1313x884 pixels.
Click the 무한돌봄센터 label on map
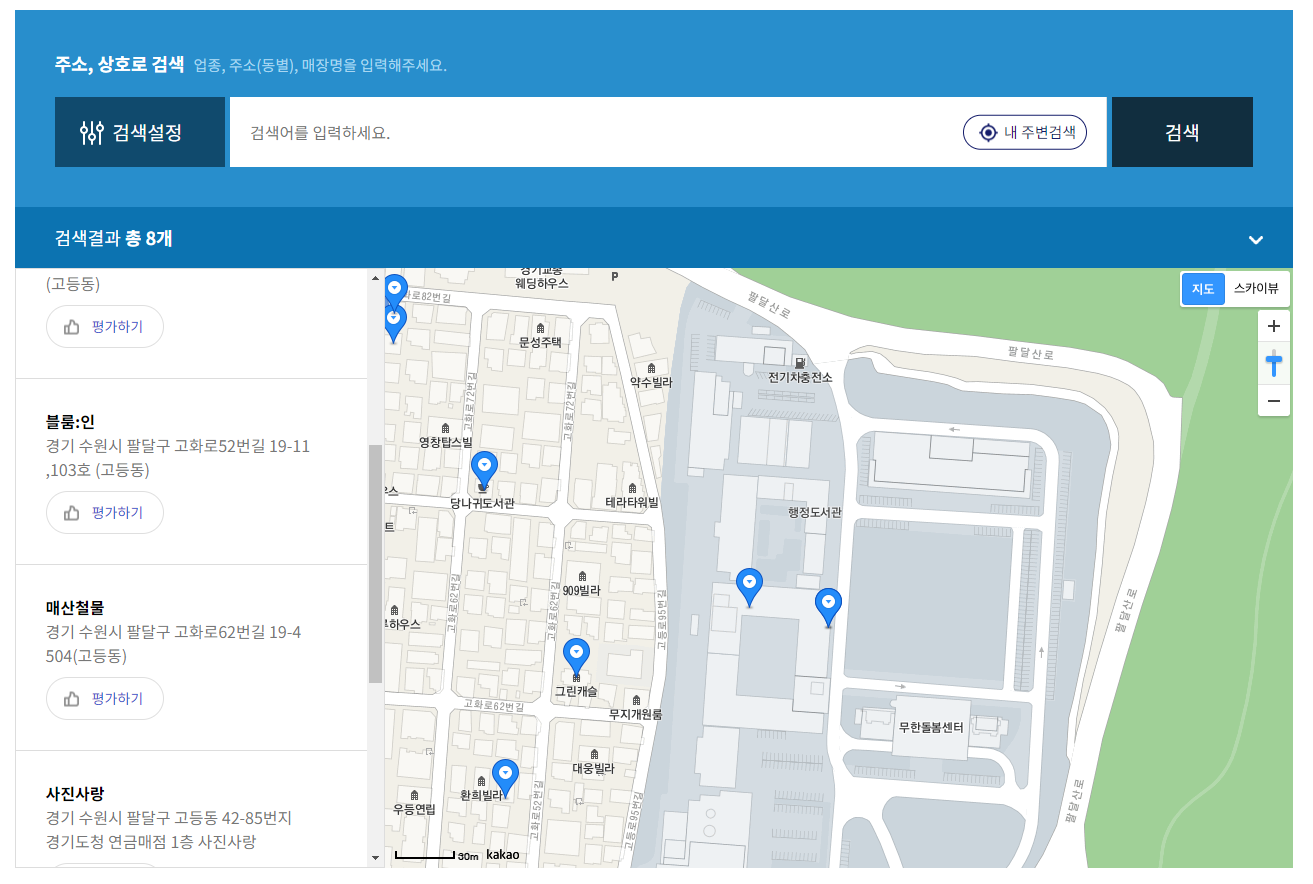click(931, 728)
